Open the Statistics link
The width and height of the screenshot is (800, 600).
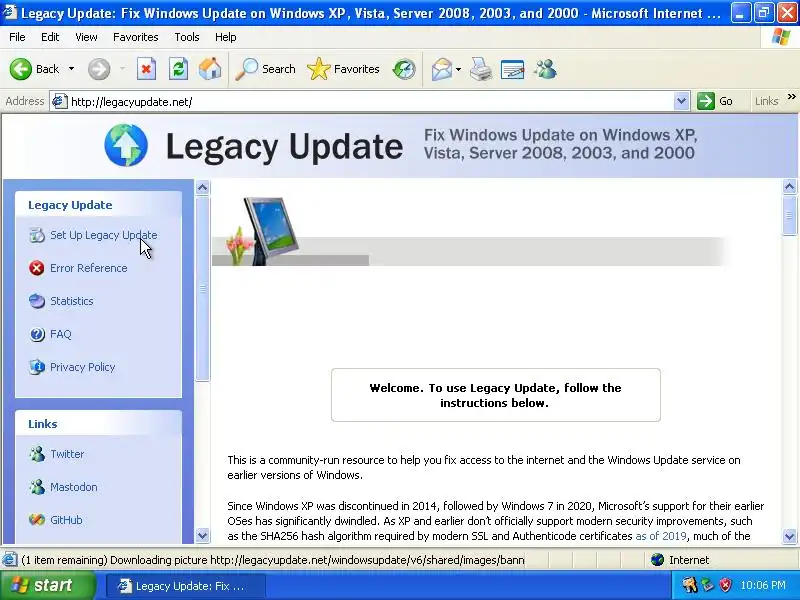coord(71,301)
